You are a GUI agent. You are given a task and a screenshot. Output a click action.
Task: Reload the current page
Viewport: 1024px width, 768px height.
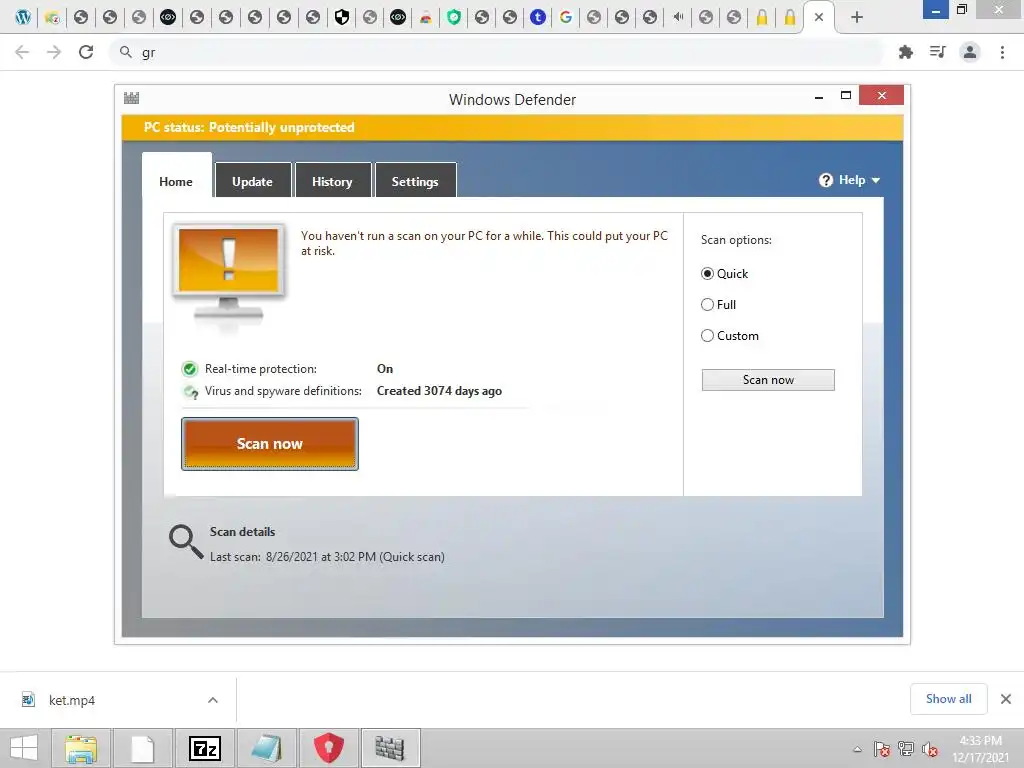(x=86, y=52)
